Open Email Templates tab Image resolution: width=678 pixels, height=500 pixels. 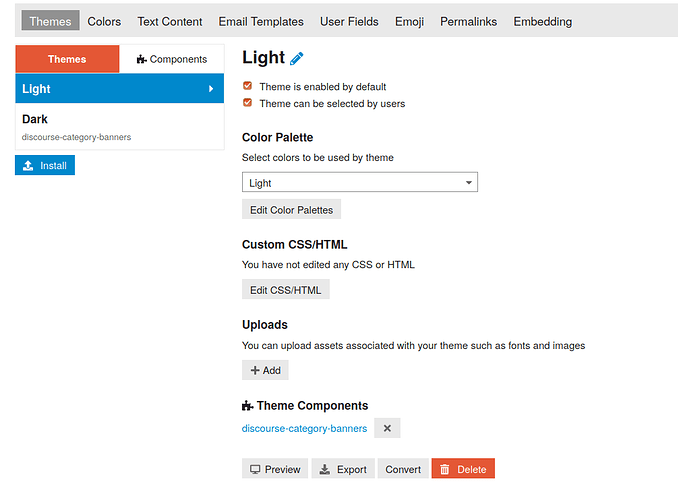click(x=261, y=21)
